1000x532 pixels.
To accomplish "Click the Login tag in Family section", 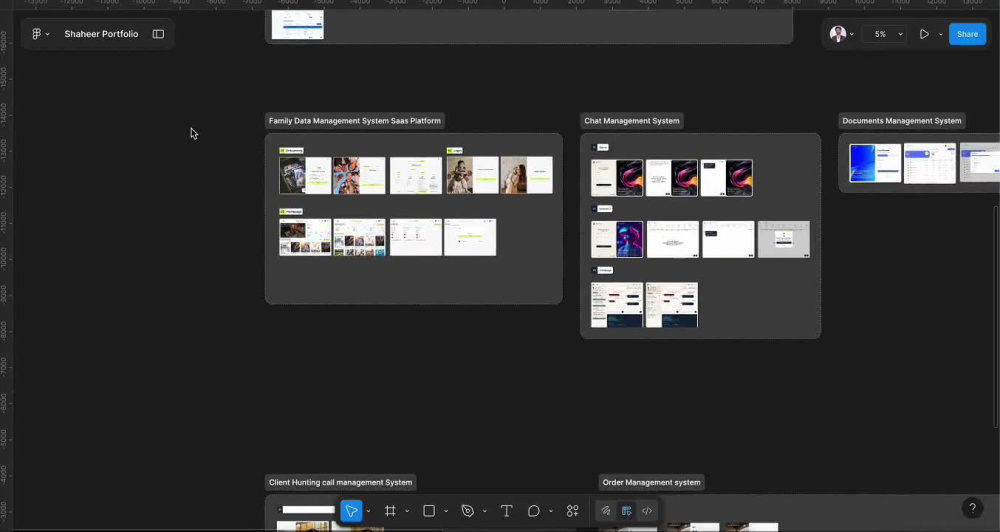I will coord(455,151).
